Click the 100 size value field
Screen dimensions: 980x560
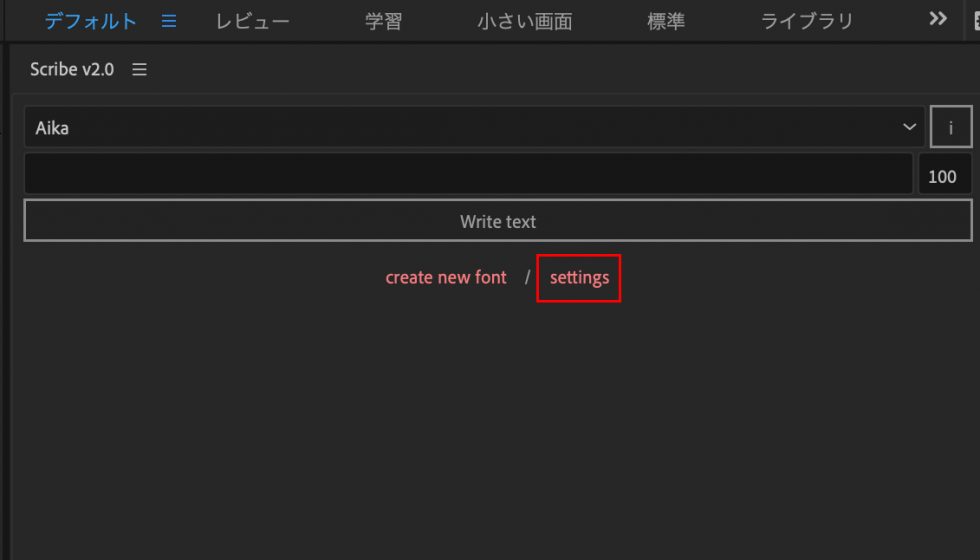pyautogui.click(x=944, y=175)
